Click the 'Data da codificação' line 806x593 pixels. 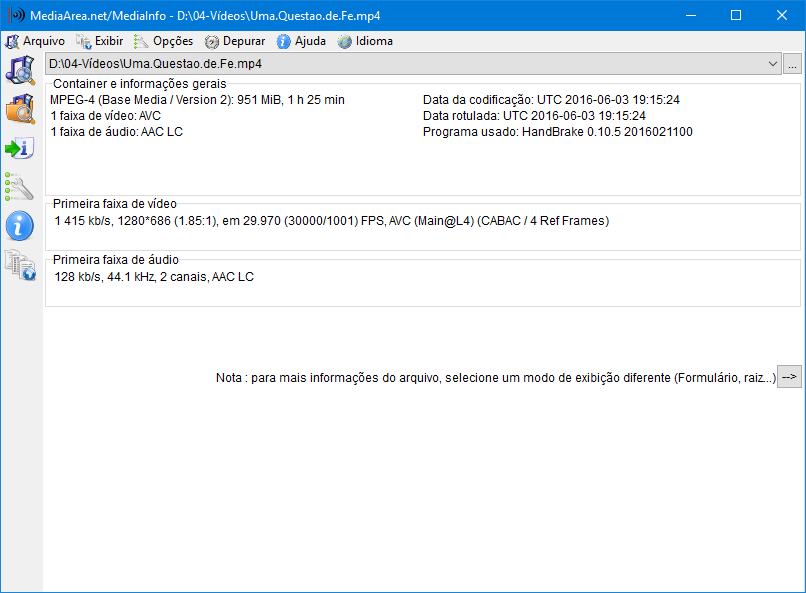point(551,100)
